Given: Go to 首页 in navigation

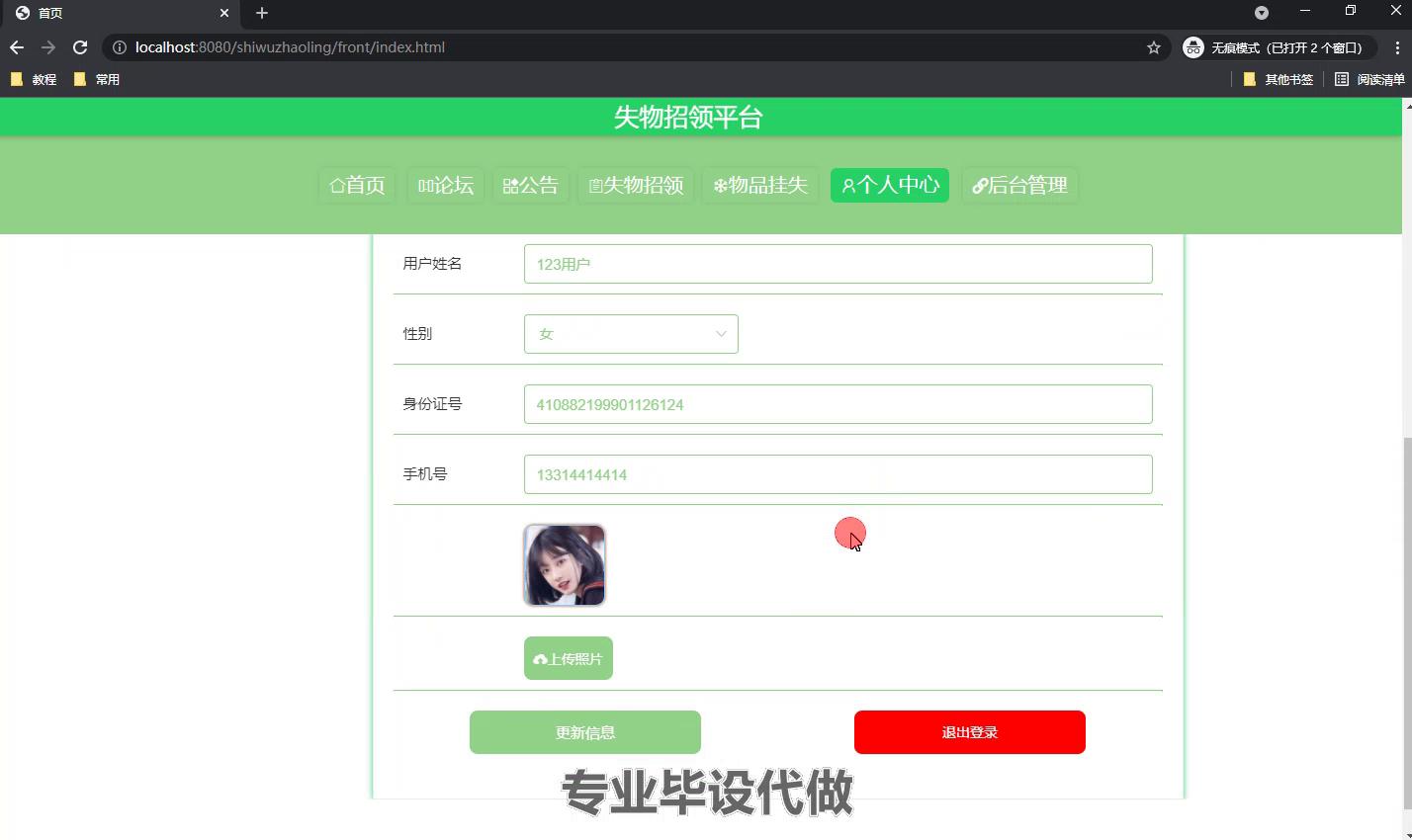Looking at the screenshot, I should click(357, 185).
